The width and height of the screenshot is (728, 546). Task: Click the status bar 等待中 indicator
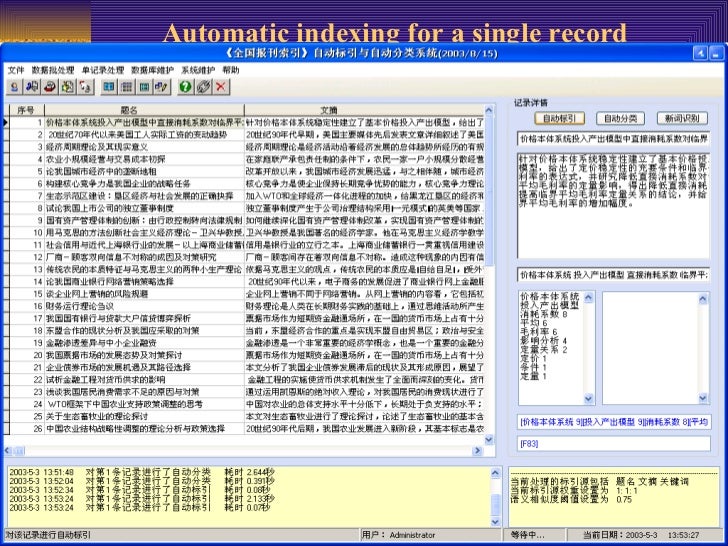(x=534, y=535)
